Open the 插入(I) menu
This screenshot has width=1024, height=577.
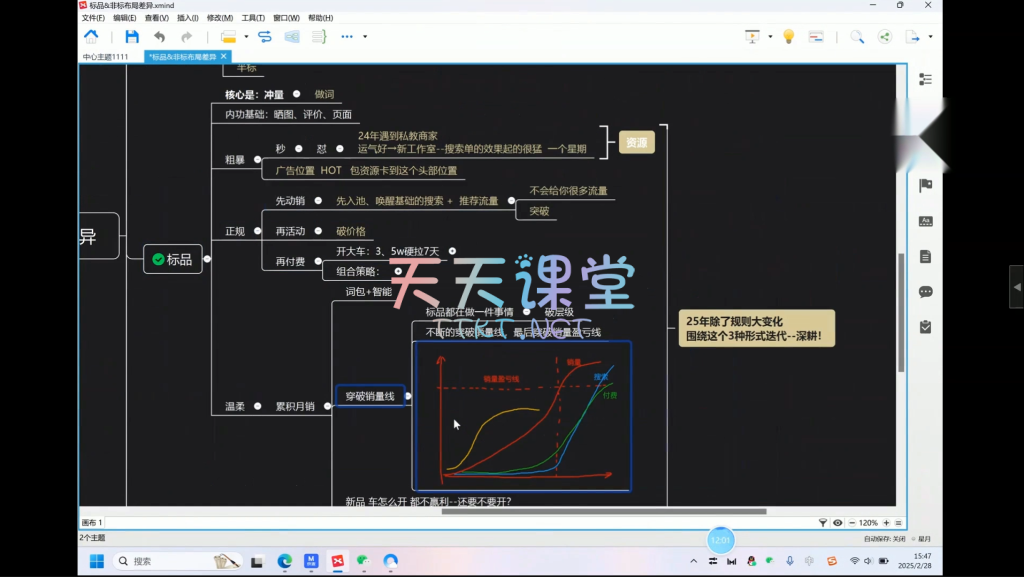187,18
